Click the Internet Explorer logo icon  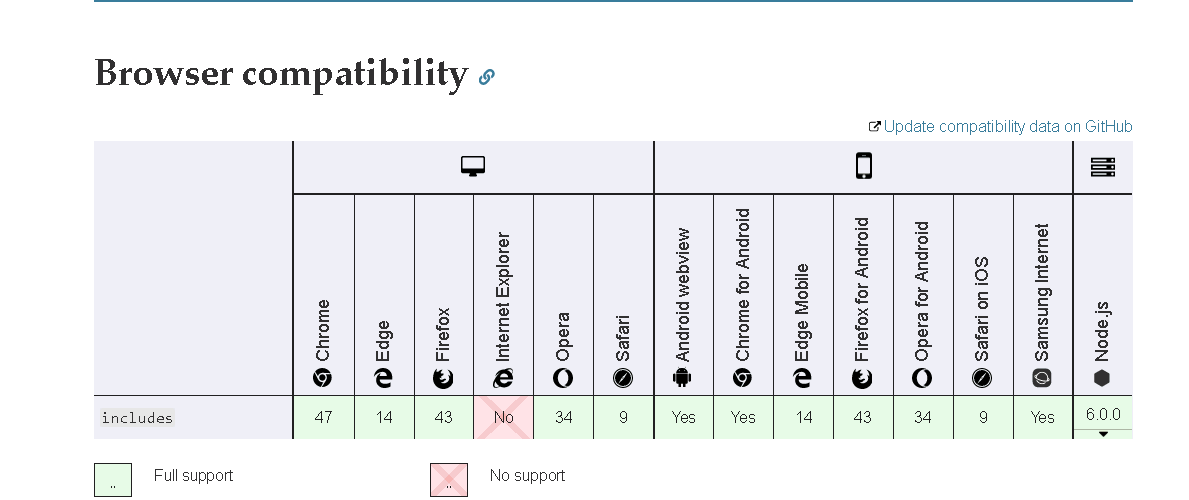503,378
